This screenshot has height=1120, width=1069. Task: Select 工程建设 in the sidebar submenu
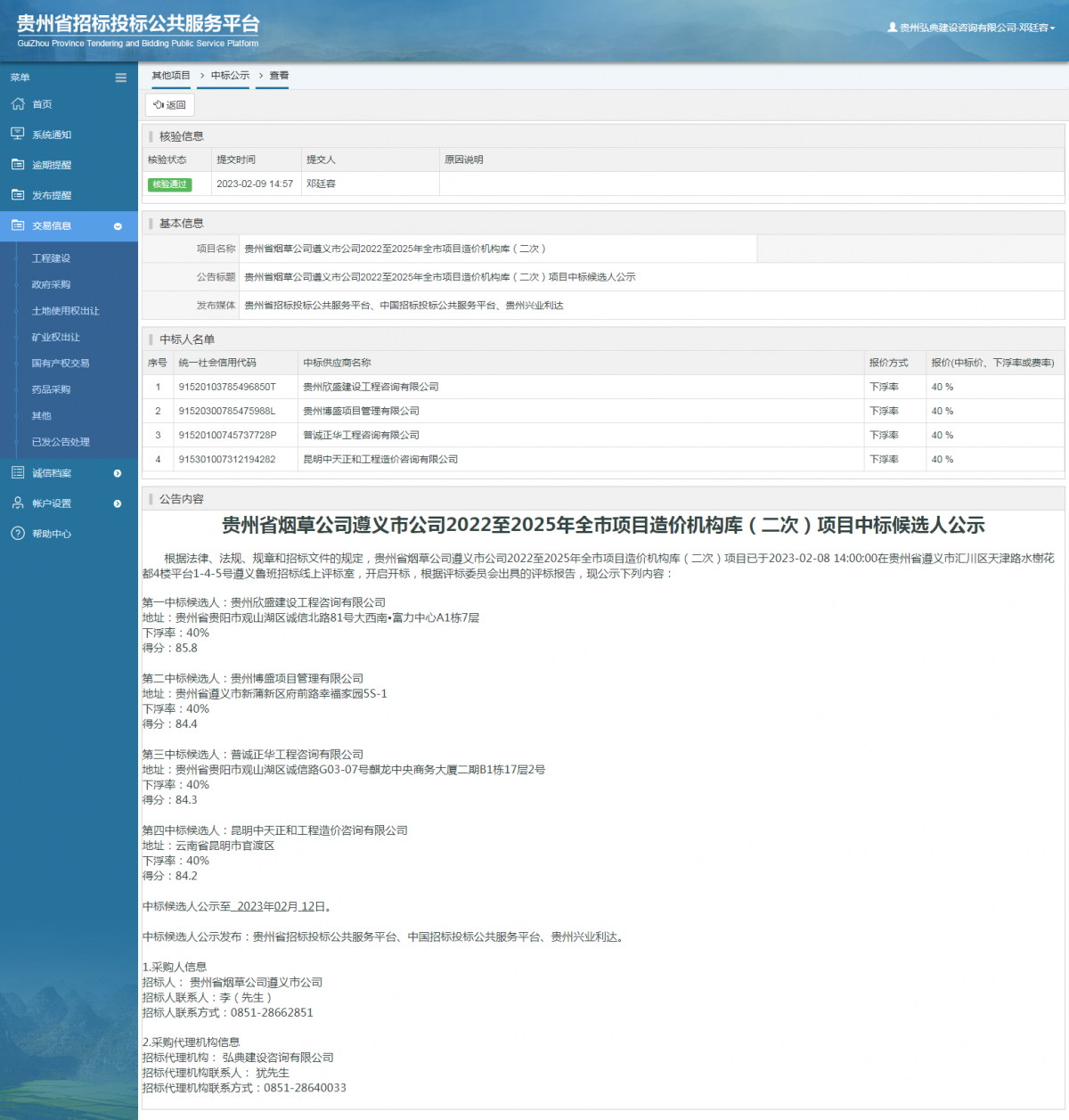click(x=51, y=258)
